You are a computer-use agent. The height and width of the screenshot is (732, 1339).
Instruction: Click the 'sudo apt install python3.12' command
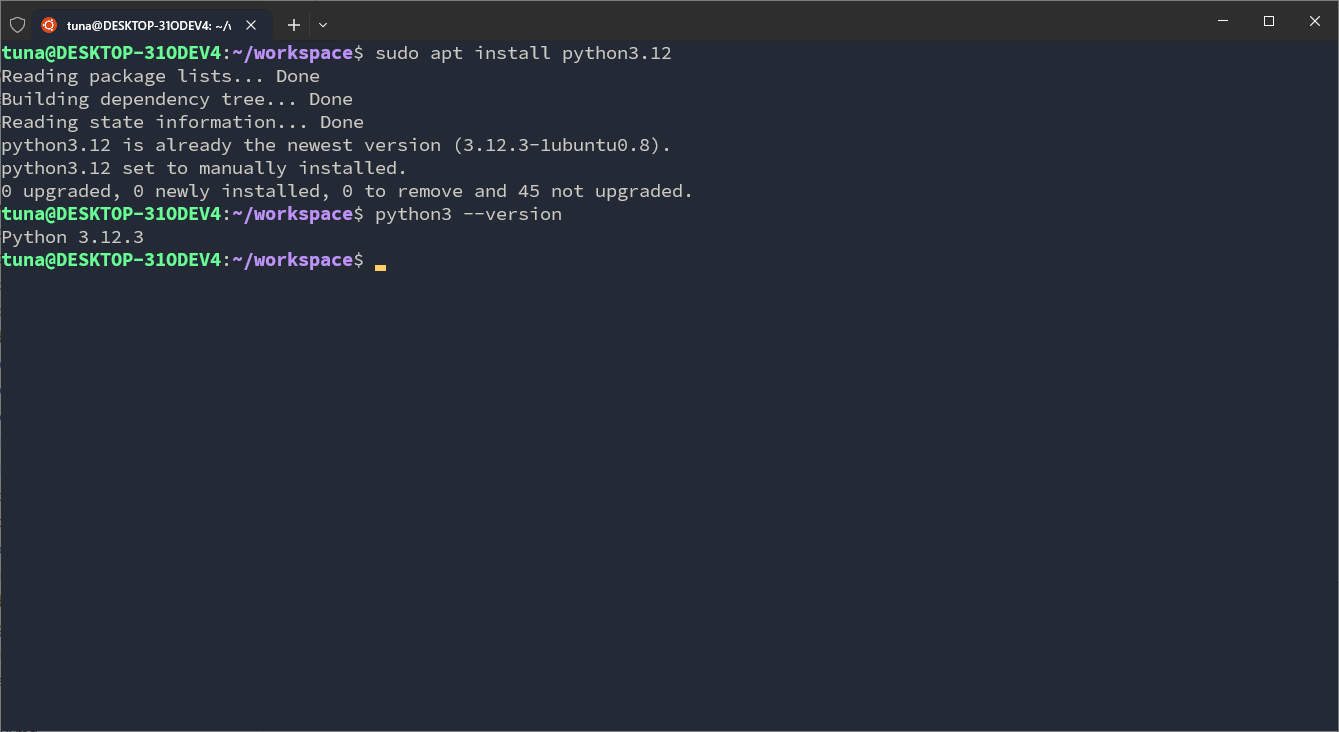tap(523, 53)
